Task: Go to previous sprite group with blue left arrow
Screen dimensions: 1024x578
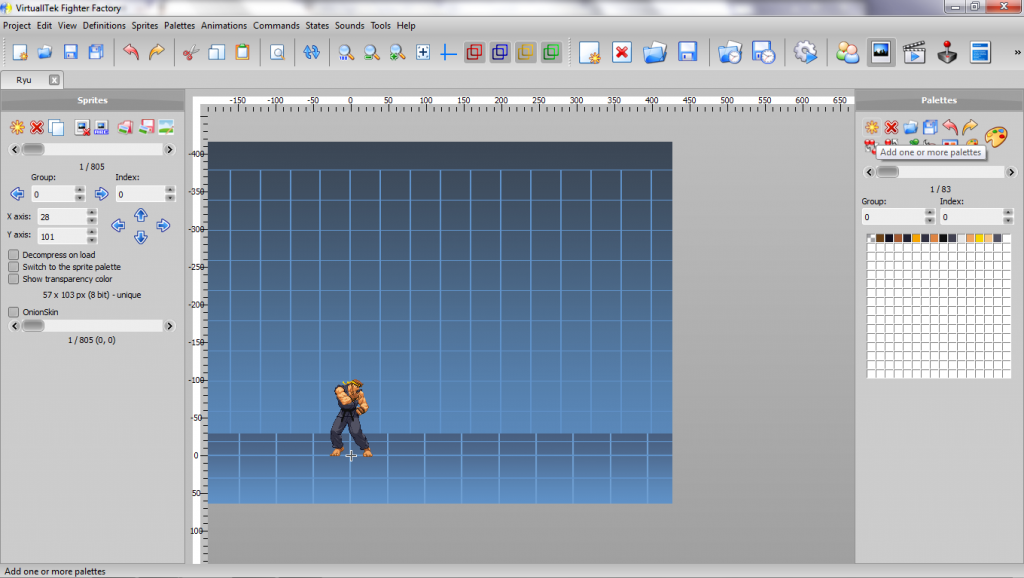Action: tap(17, 194)
